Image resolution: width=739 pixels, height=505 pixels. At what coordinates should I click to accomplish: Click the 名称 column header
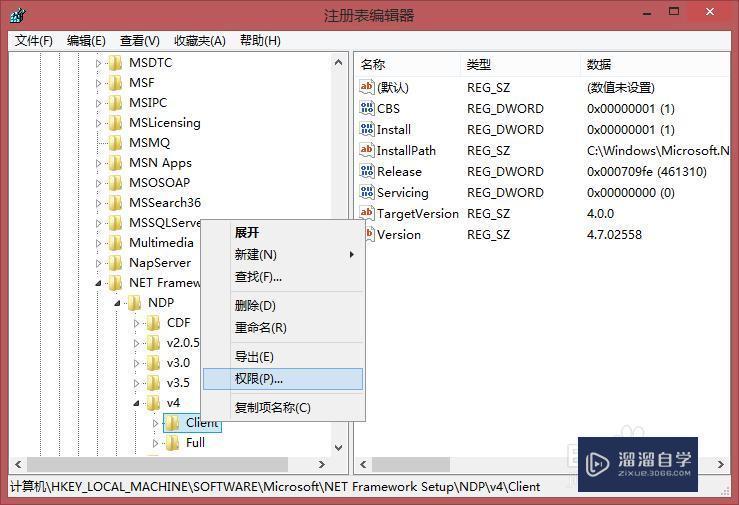408,65
